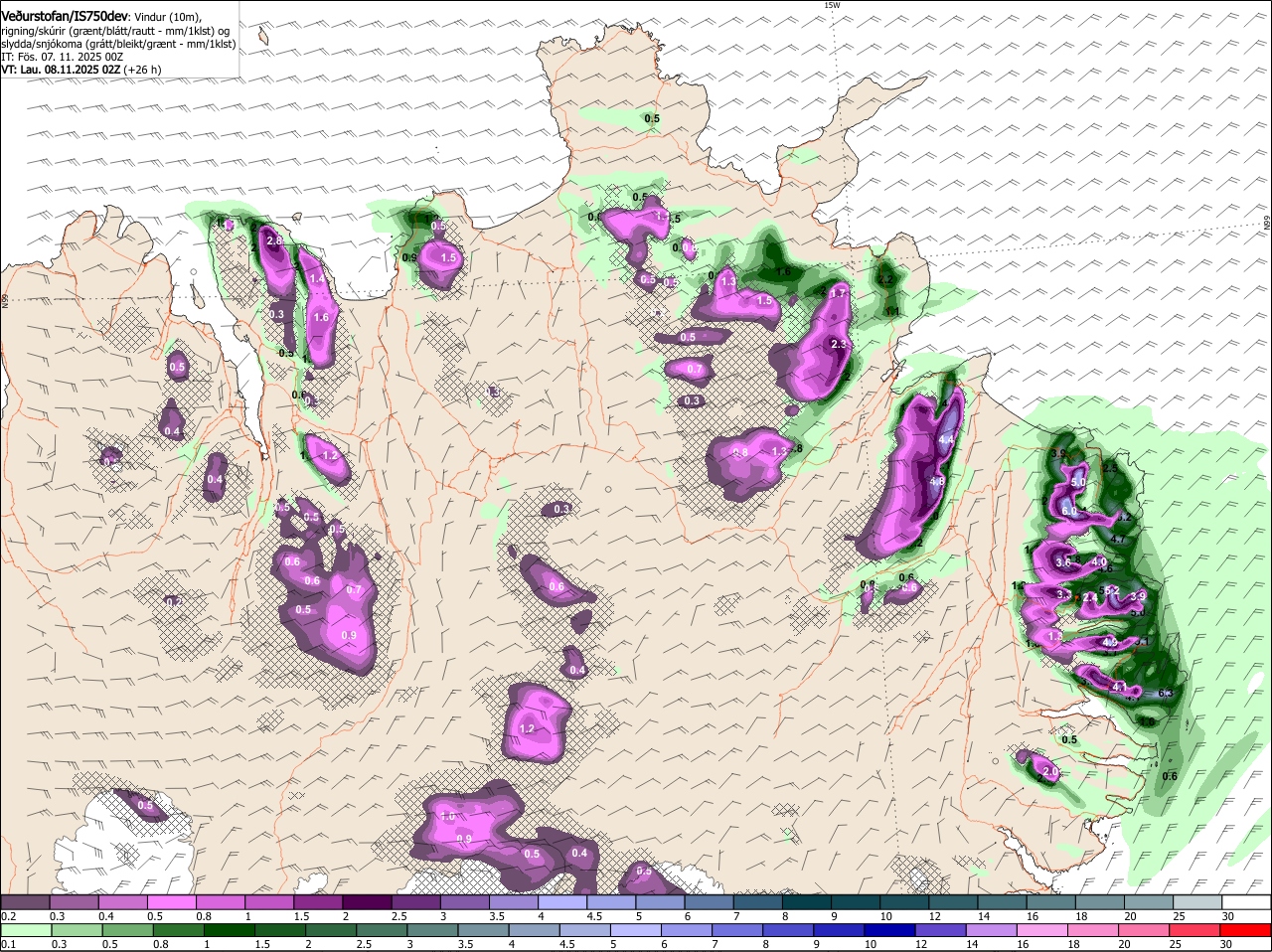The image size is (1272, 952).
Task: Click the Veðurstofan/IS750dev title text
Action: point(65,16)
